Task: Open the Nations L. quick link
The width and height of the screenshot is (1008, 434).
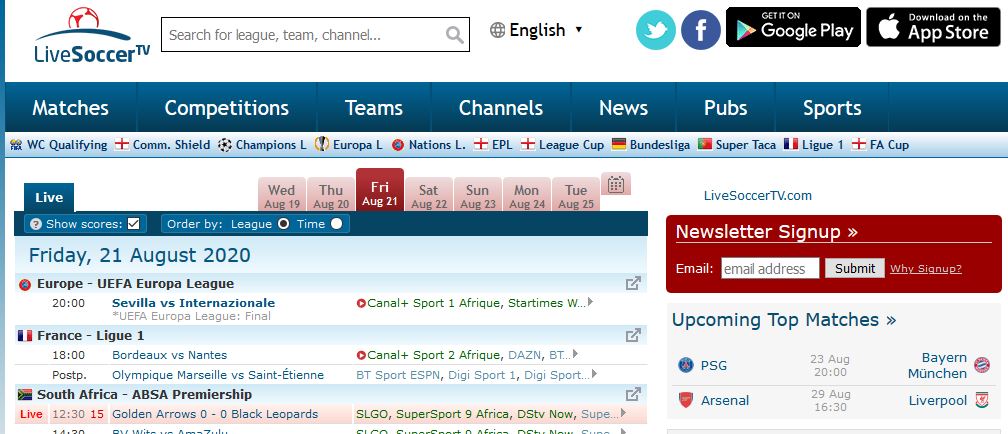Action: coord(428,145)
